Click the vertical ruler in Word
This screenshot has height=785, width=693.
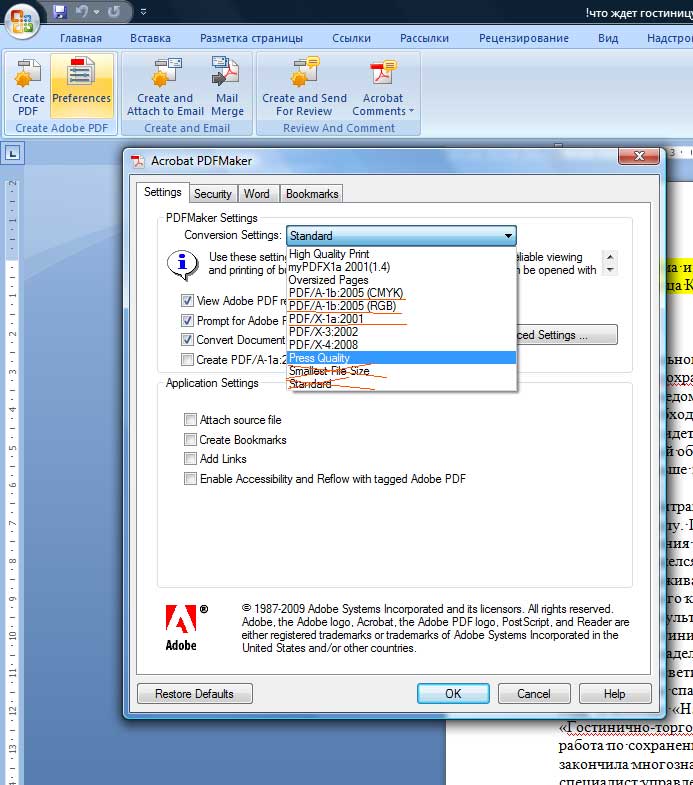pos(12,481)
